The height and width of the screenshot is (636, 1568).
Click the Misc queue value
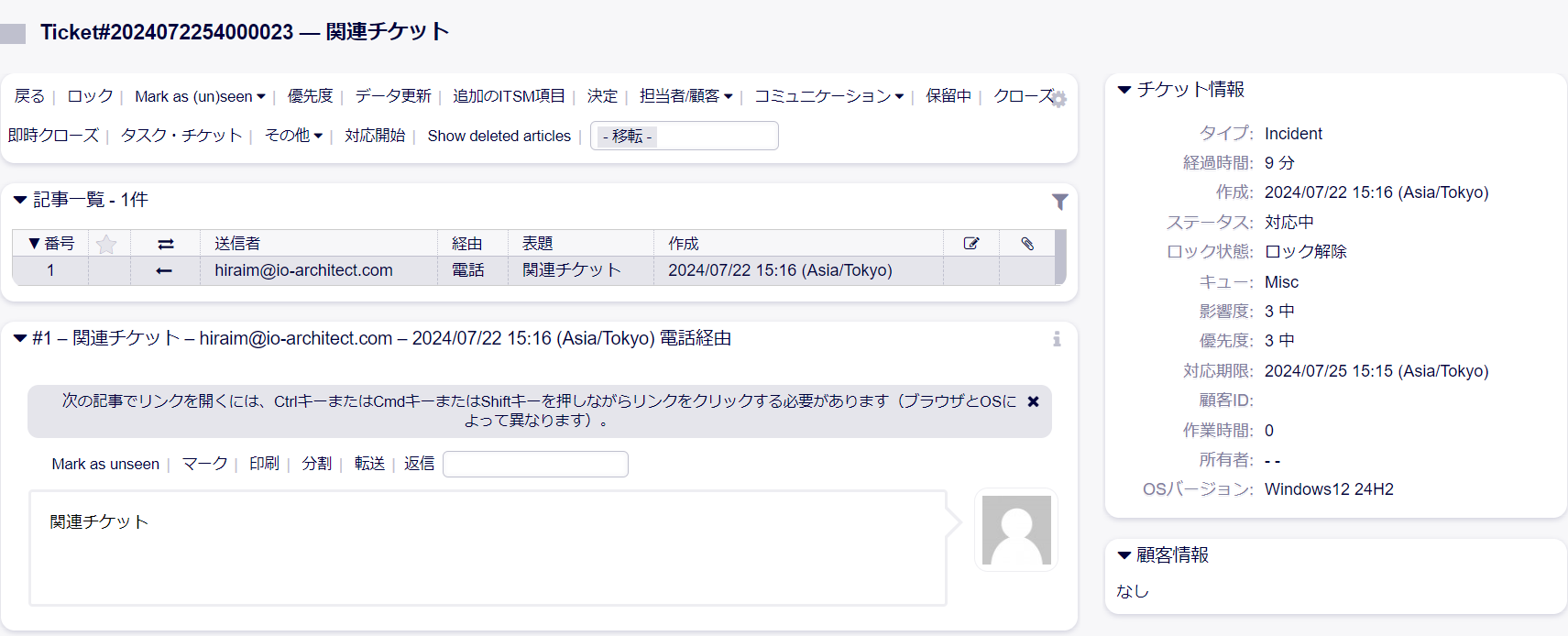click(1281, 282)
